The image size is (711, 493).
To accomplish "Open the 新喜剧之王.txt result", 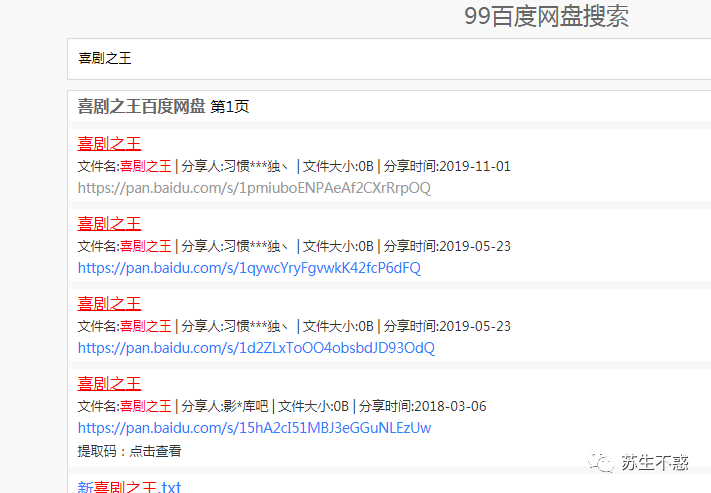I will click(x=129, y=487).
